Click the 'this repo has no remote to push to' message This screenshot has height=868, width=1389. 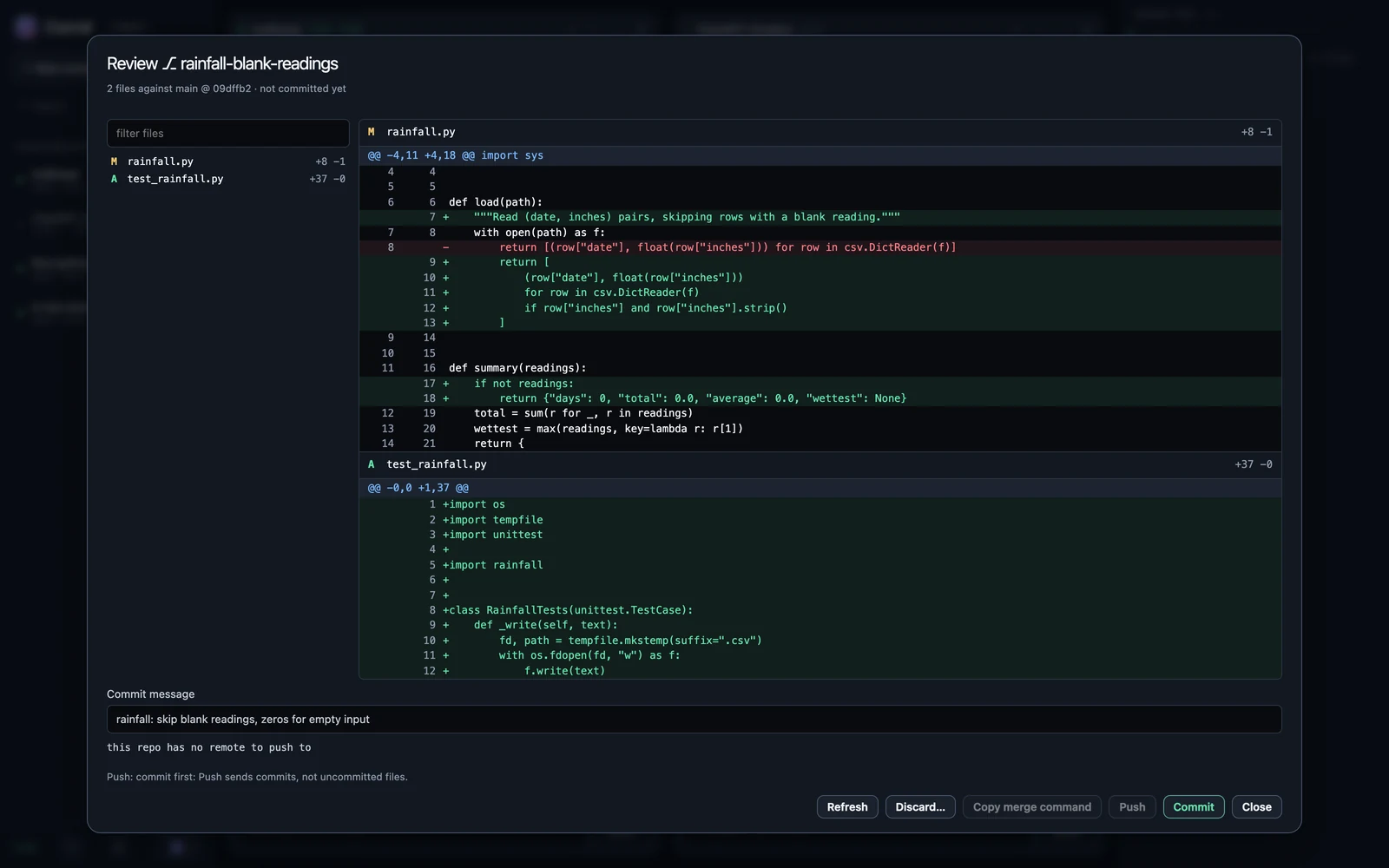pyautogui.click(x=208, y=747)
